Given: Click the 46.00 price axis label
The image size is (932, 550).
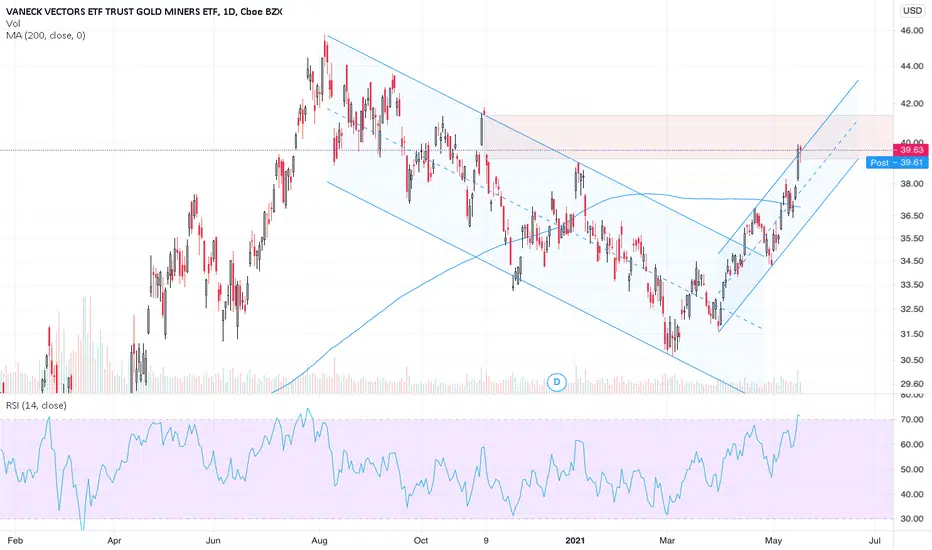Looking at the screenshot, I should pos(912,30).
